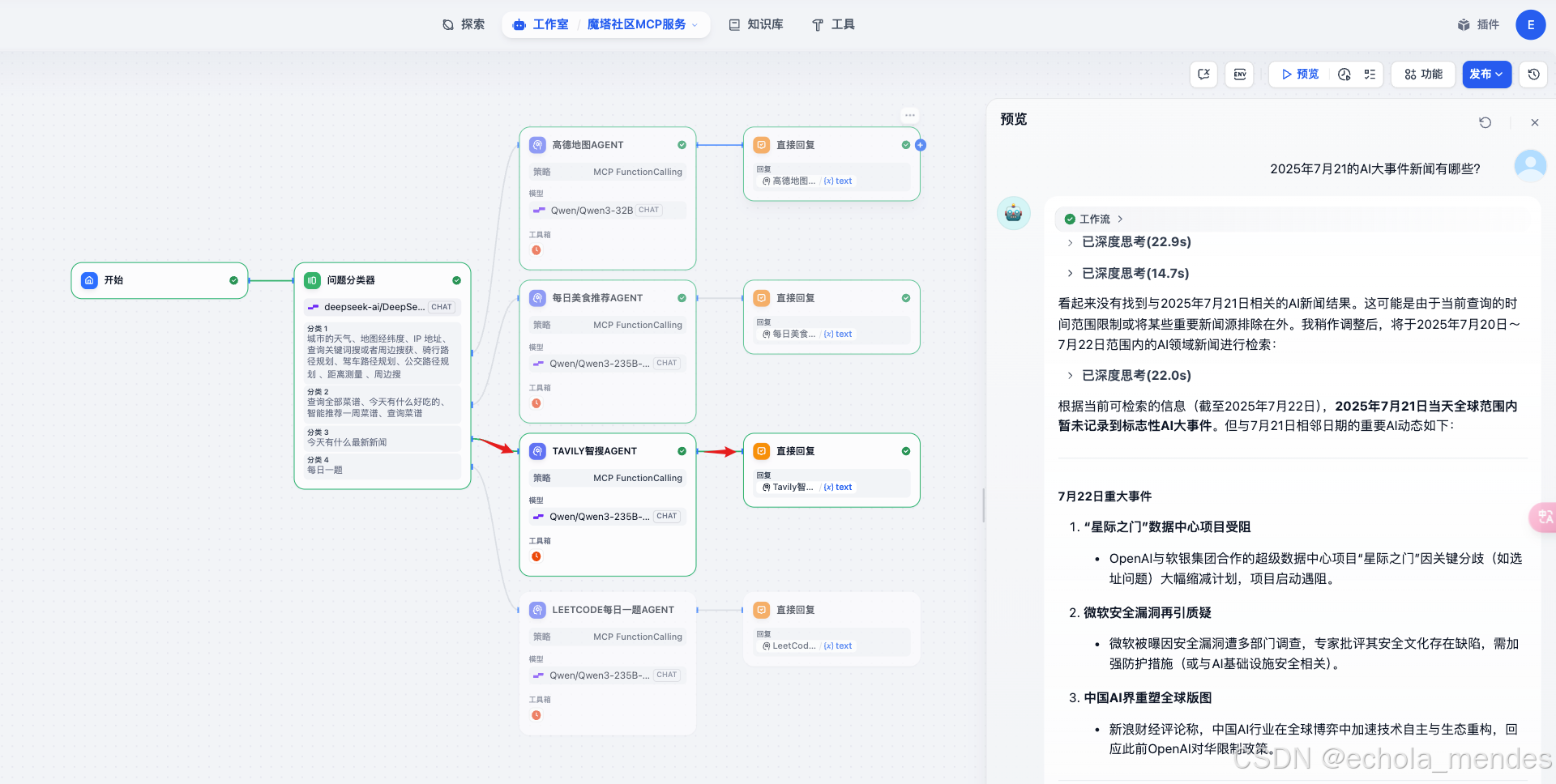Click the Tavily智... text variable in reply
The image size is (1556, 784).
point(807,487)
